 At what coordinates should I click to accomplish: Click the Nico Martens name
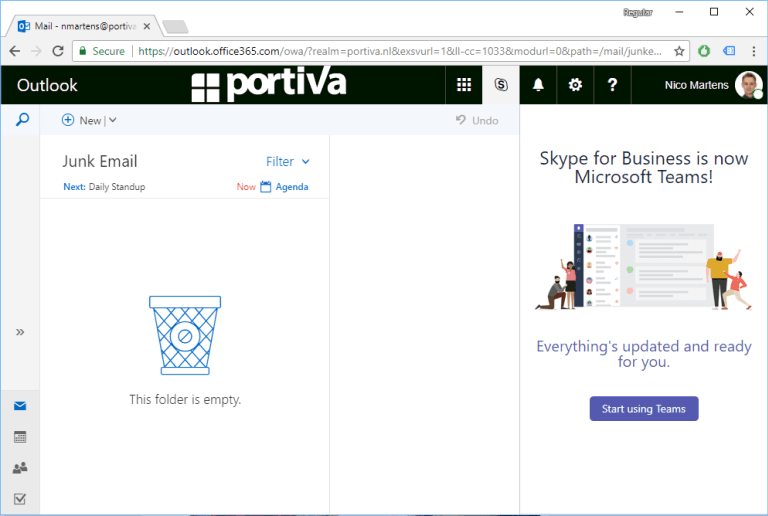(x=696, y=85)
